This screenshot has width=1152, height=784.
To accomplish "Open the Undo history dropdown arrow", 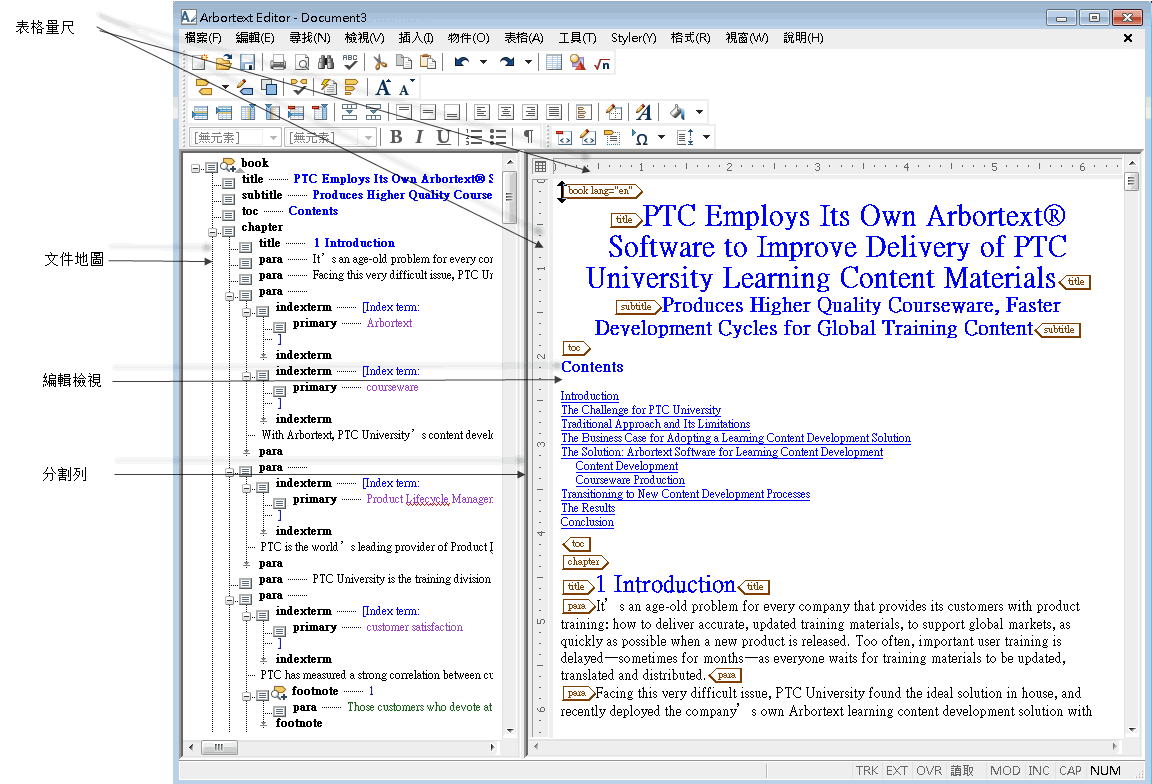I will (x=483, y=62).
